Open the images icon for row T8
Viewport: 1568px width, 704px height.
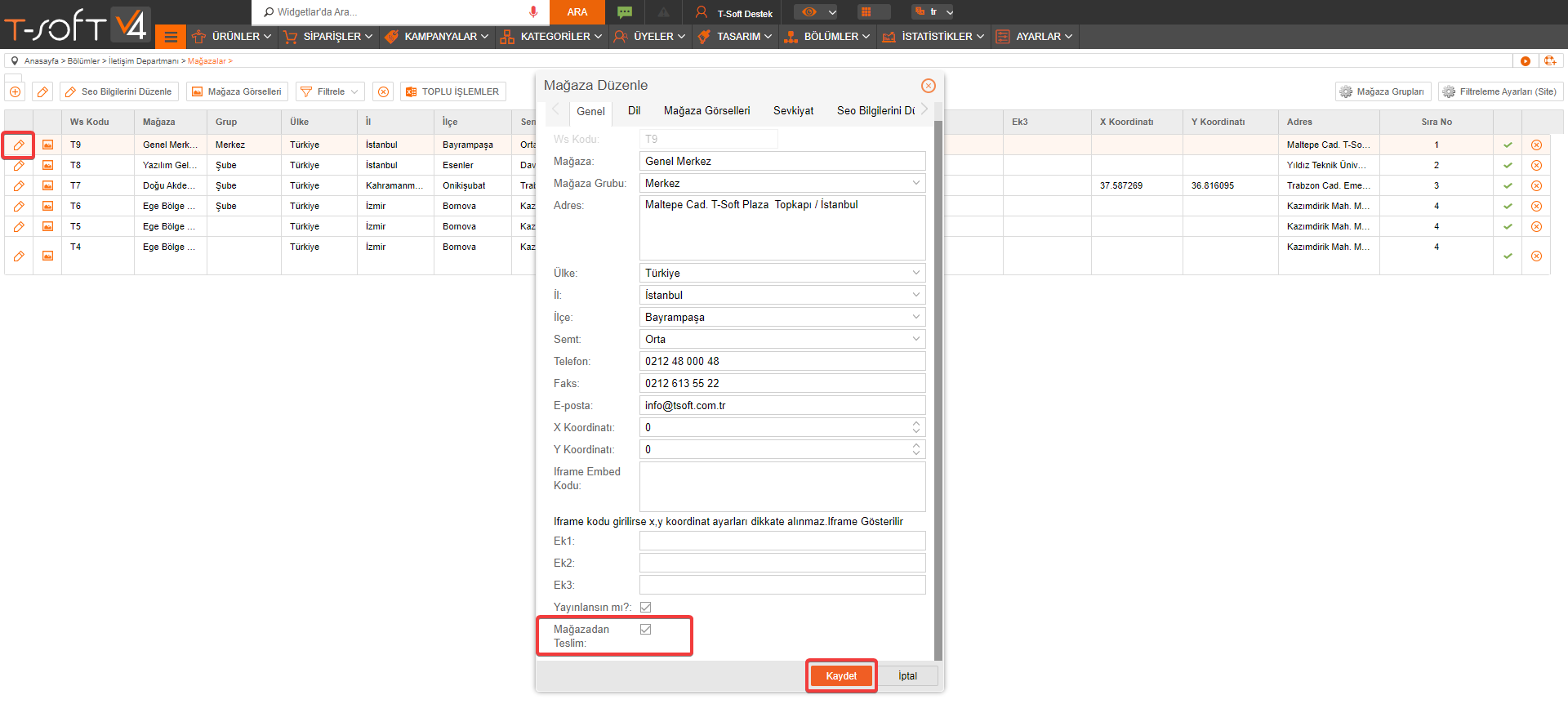[x=48, y=165]
